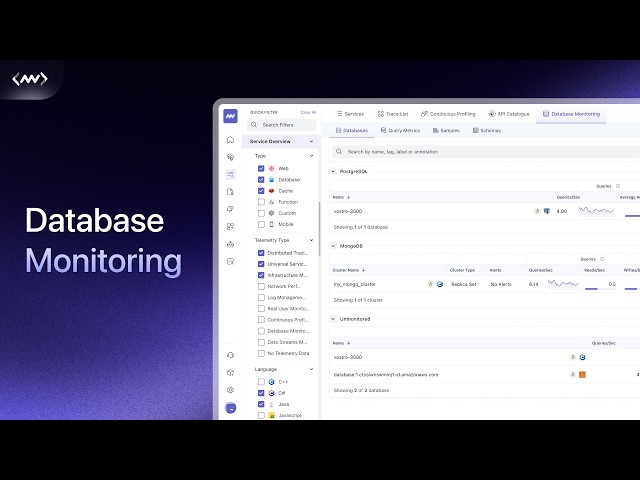Click the Custom type gear icon
This screenshot has width=640, height=480.
pos(271,213)
